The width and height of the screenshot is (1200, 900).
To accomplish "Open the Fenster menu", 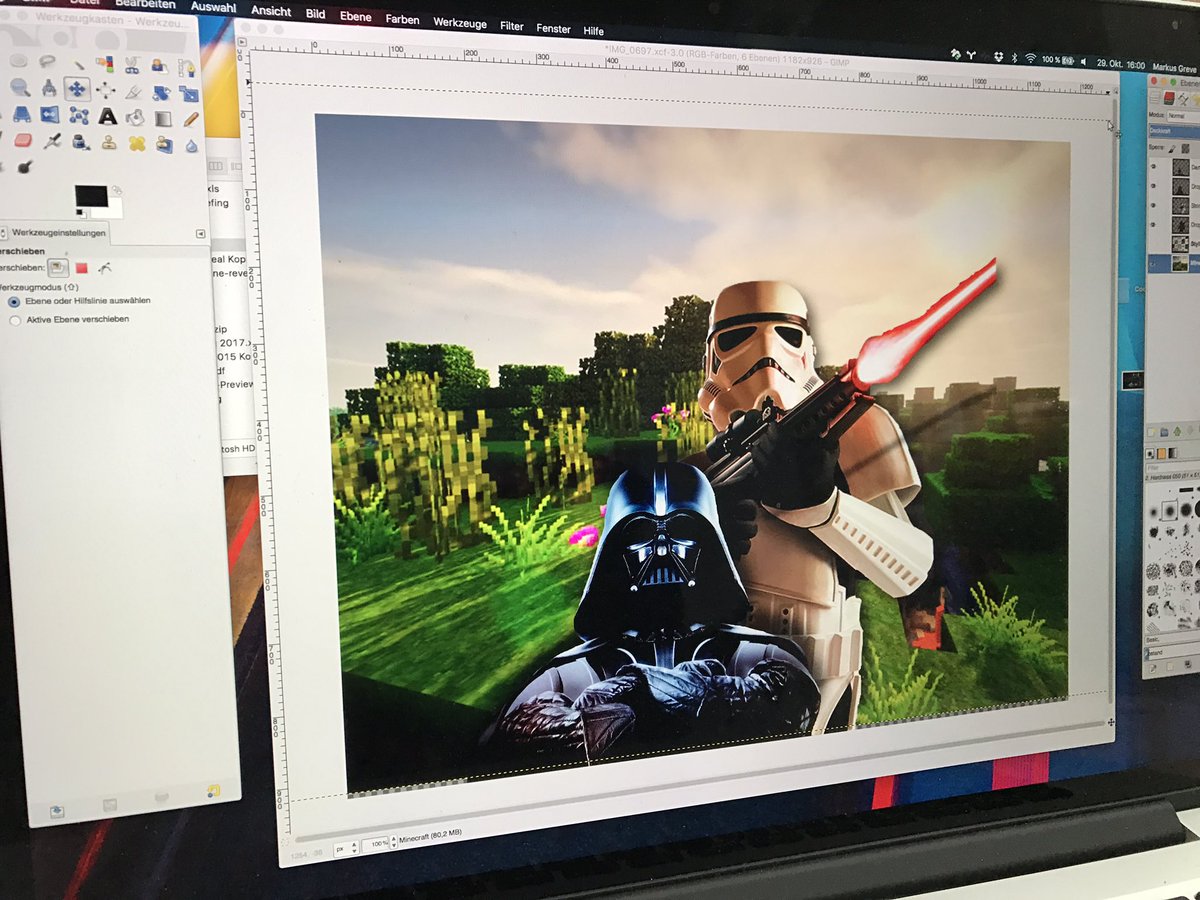I will (x=553, y=29).
